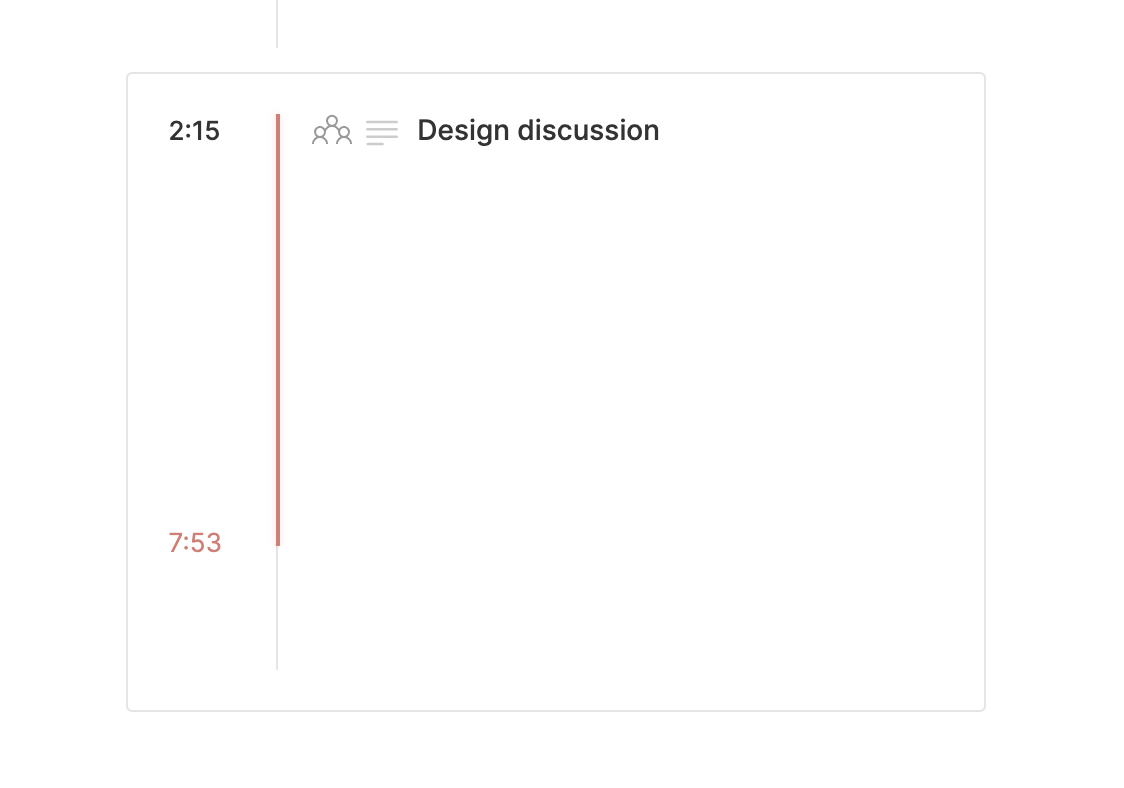Click the blank page area below the card
Image resolution: width=1124 pixels, height=788 pixels.
[x=560, y=752]
